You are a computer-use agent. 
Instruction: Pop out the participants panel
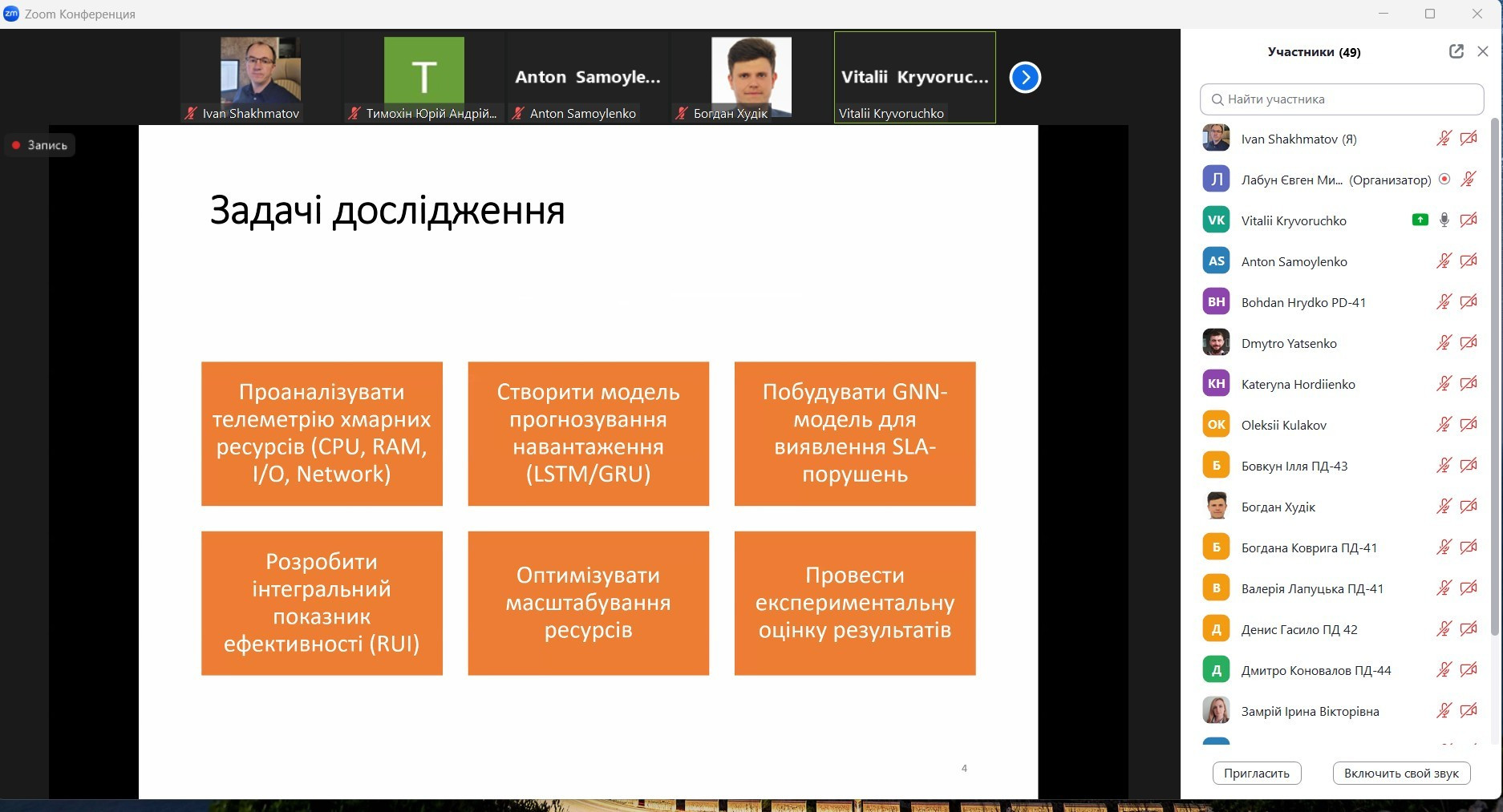point(1456,51)
